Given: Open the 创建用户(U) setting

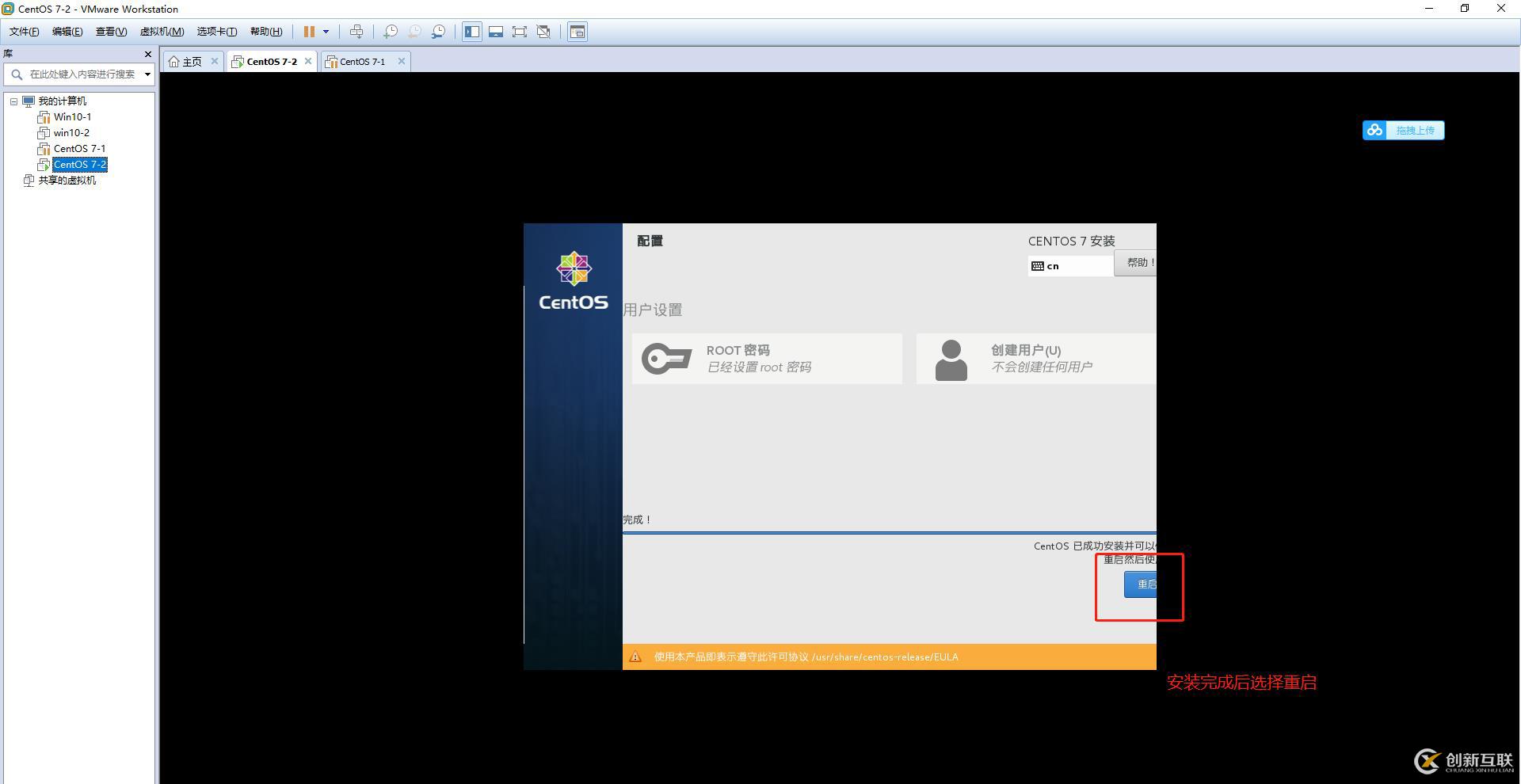Looking at the screenshot, I should click(x=1036, y=359).
